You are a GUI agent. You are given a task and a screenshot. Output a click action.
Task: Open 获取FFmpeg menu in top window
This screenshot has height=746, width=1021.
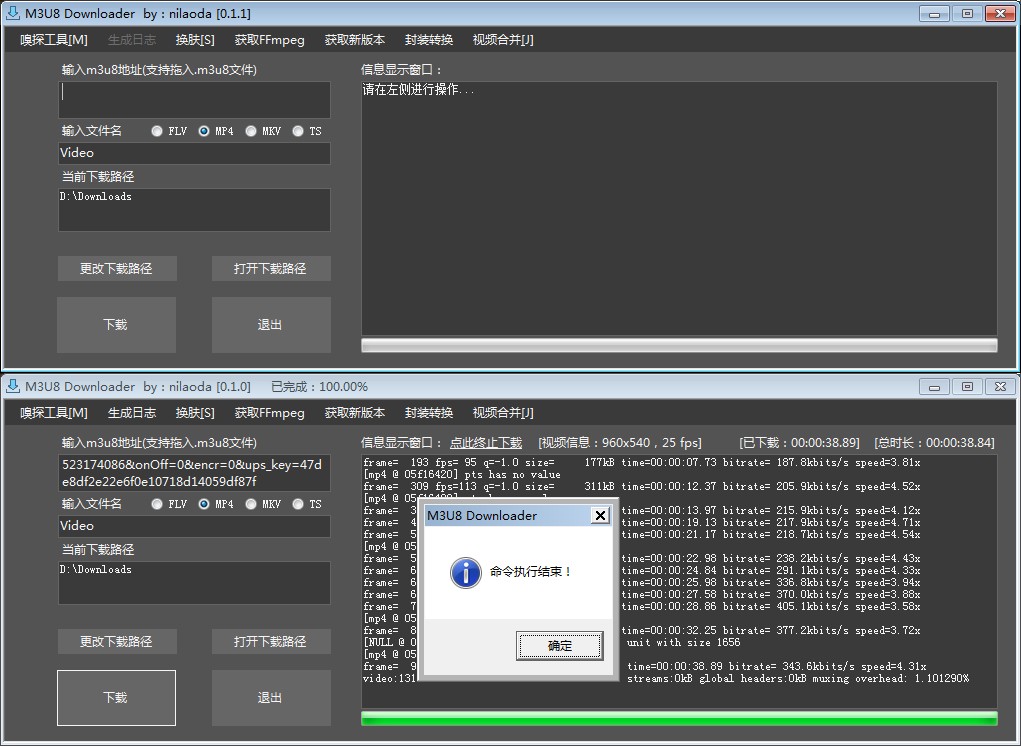pyautogui.click(x=270, y=40)
